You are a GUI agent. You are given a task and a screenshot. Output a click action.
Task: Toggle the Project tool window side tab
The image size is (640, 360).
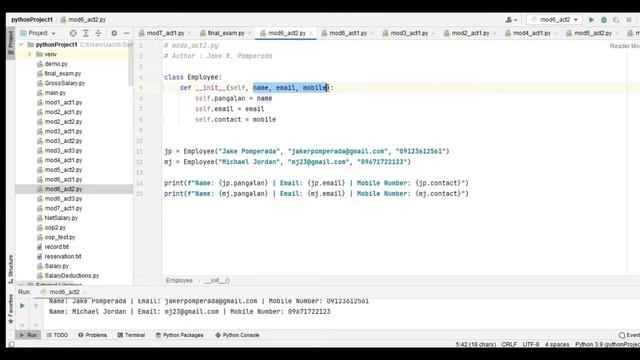click(11, 43)
